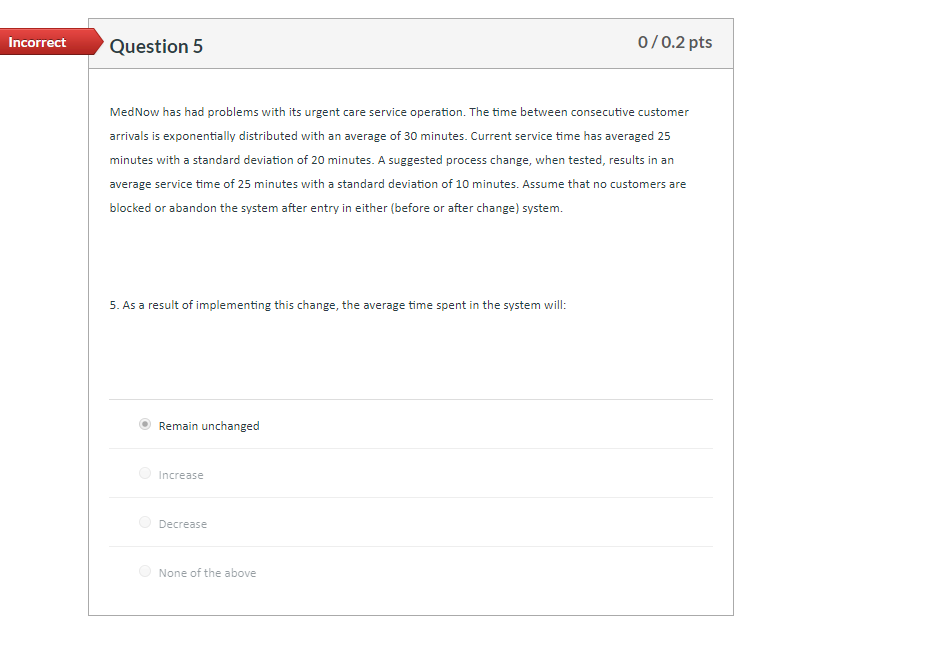Click the "Increase" answer label text

point(180,474)
